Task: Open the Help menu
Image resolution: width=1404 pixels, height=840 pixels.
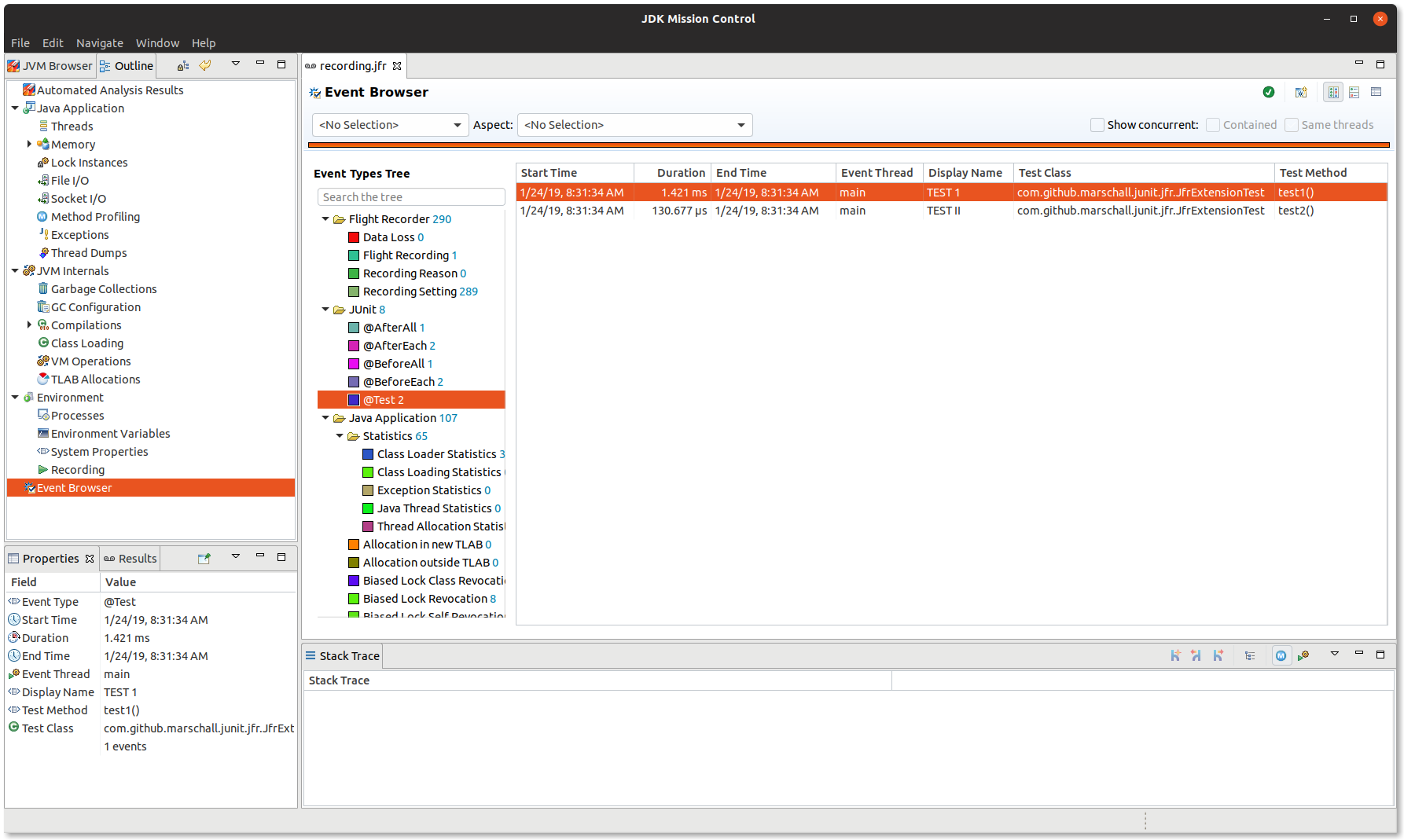Action: (203, 42)
